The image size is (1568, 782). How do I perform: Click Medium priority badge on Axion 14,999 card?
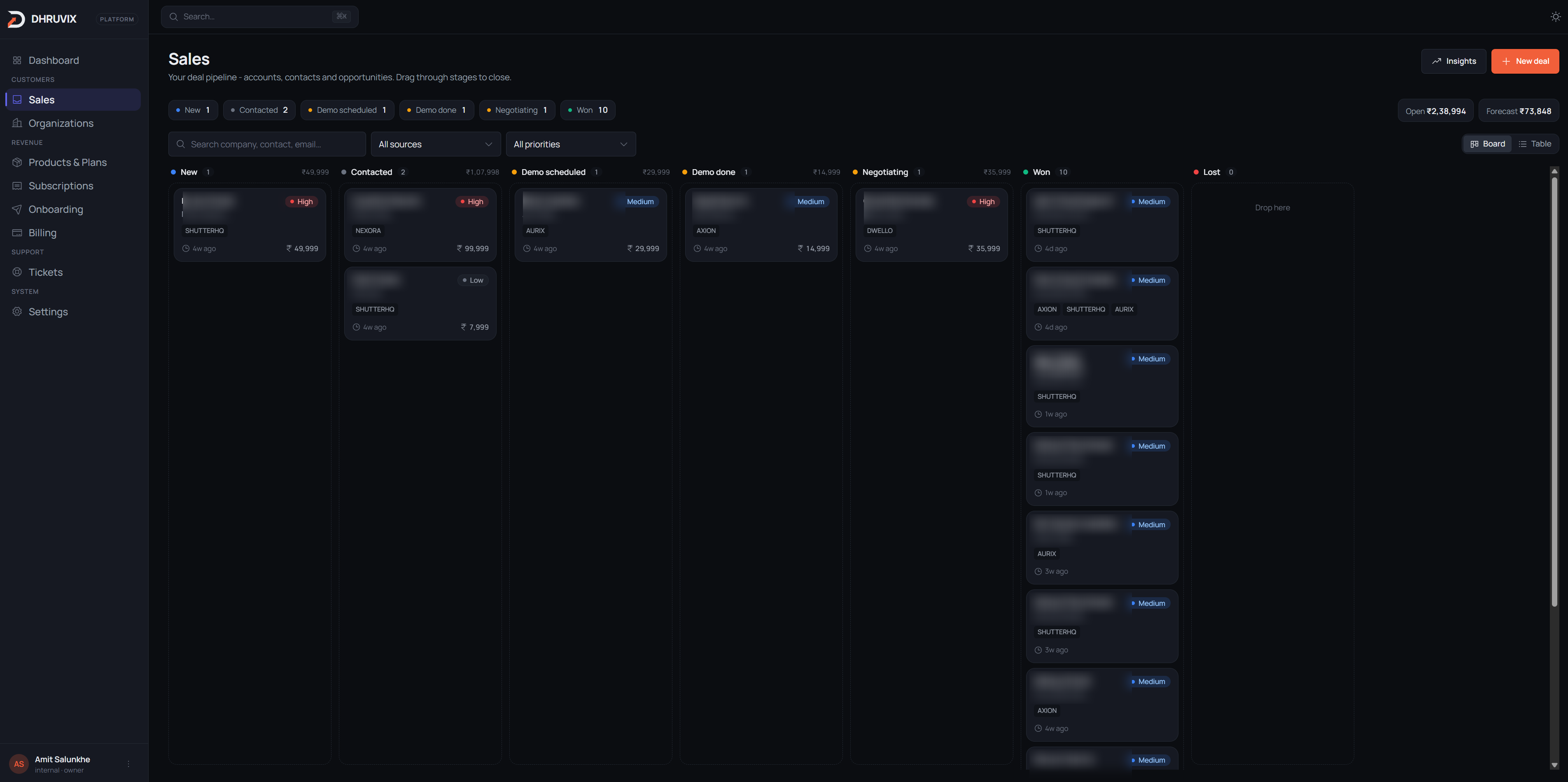[811, 201]
